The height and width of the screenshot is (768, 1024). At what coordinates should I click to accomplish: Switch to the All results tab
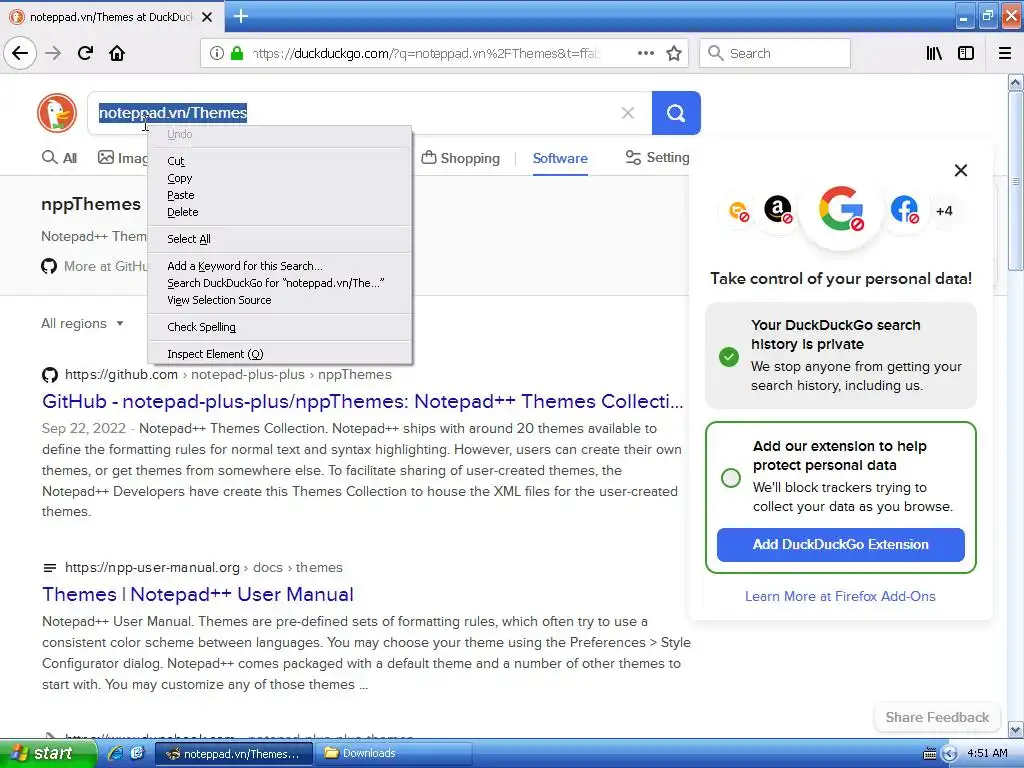point(59,158)
